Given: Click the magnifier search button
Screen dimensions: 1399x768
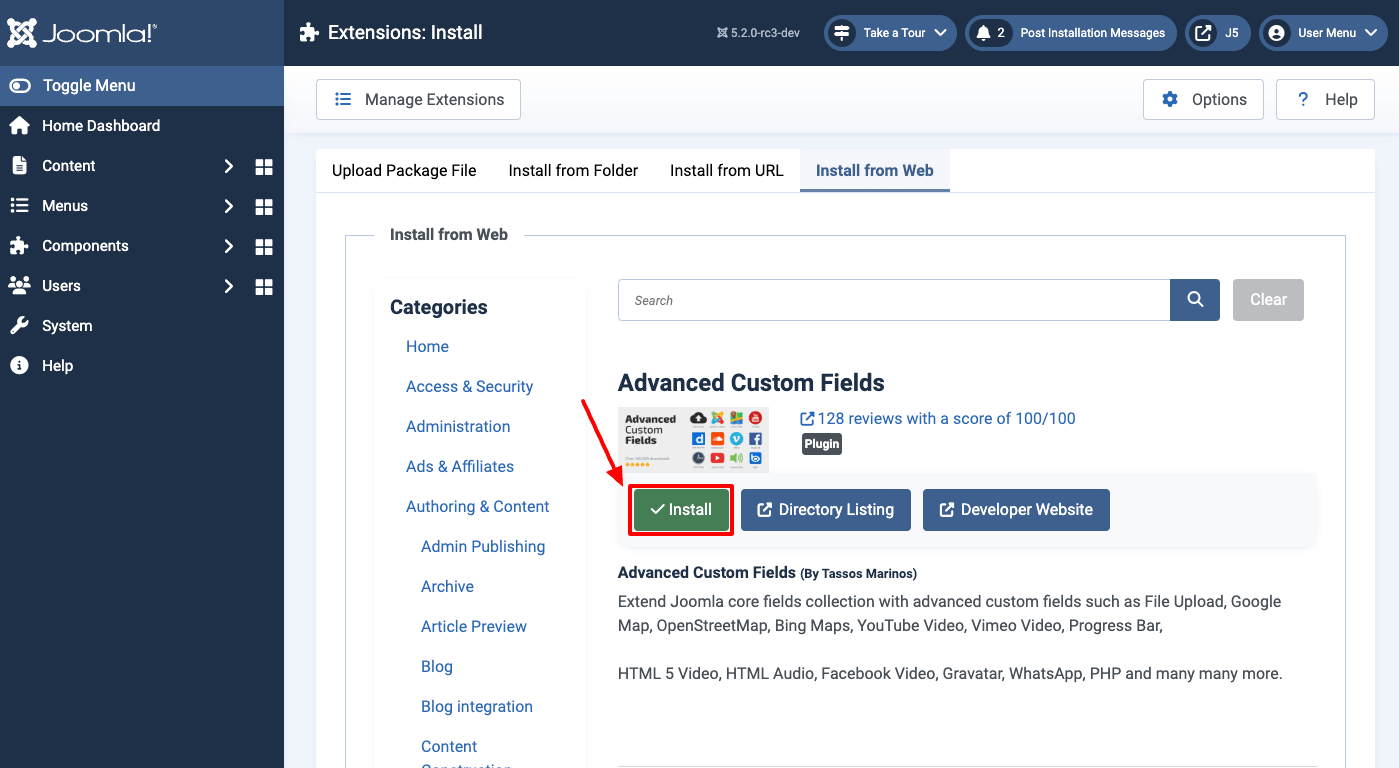Looking at the screenshot, I should pos(1195,300).
